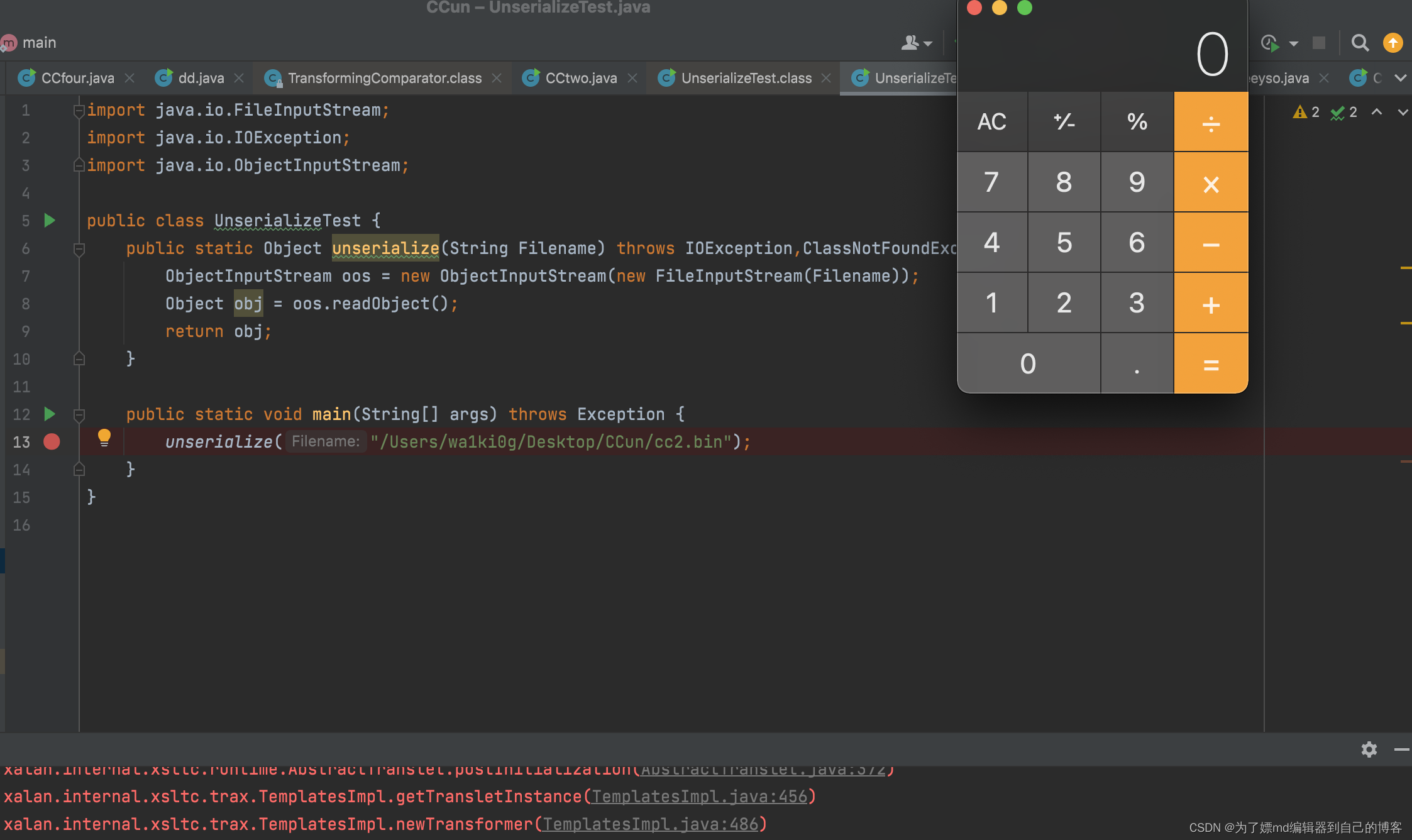1412x840 pixels.
Task: Open the TemplatesImpl.java:456 stack trace link
Action: pyautogui.click(x=700, y=797)
